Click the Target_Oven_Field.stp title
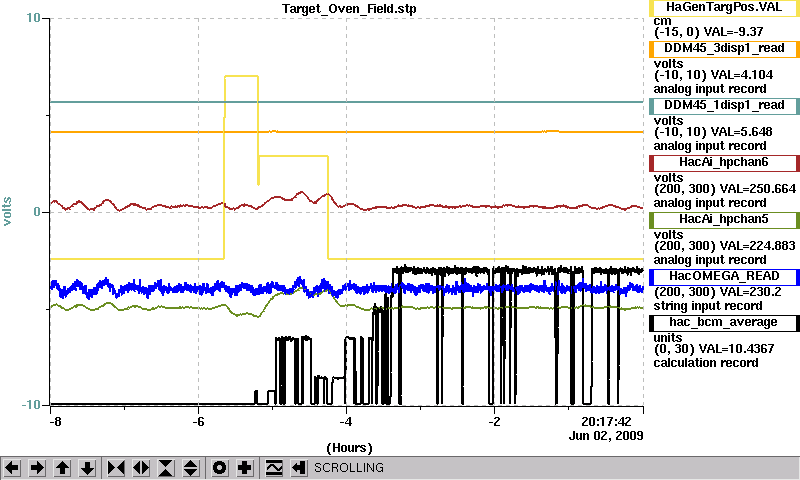The image size is (800, 480). point(349,9)
